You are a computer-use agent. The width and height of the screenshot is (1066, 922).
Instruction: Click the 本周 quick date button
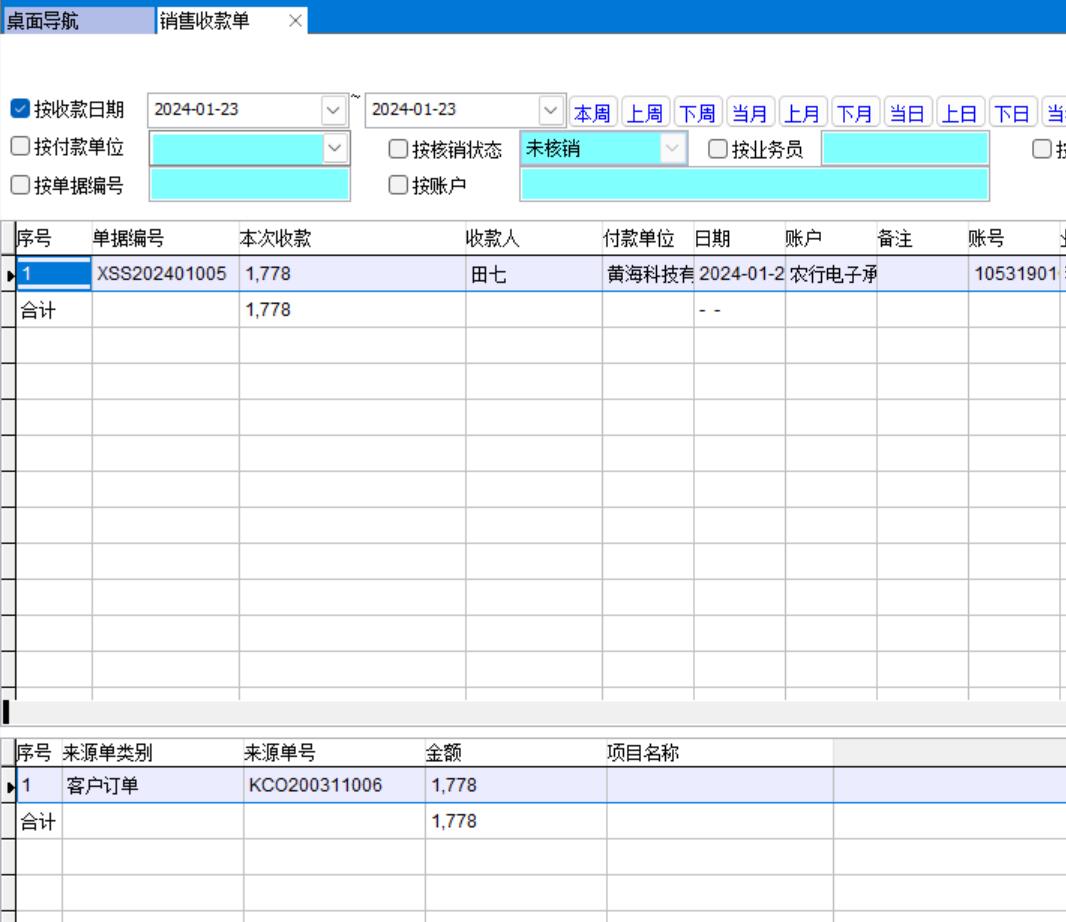click(x=592, y=113)
